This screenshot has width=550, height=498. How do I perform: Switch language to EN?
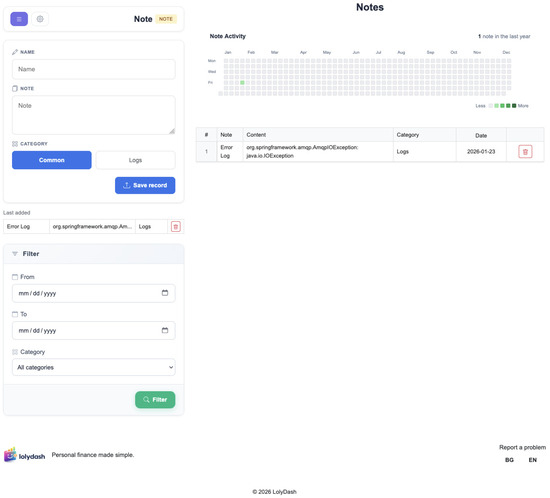(x=532, y=460)
